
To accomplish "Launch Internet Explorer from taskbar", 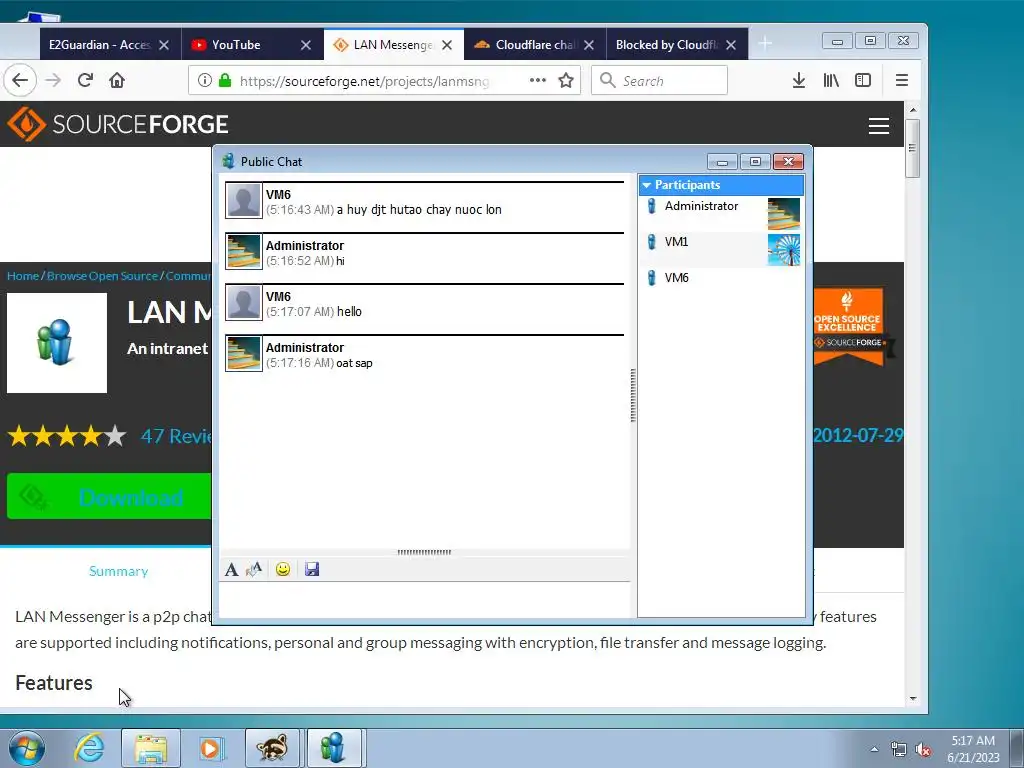I will 89,748.
